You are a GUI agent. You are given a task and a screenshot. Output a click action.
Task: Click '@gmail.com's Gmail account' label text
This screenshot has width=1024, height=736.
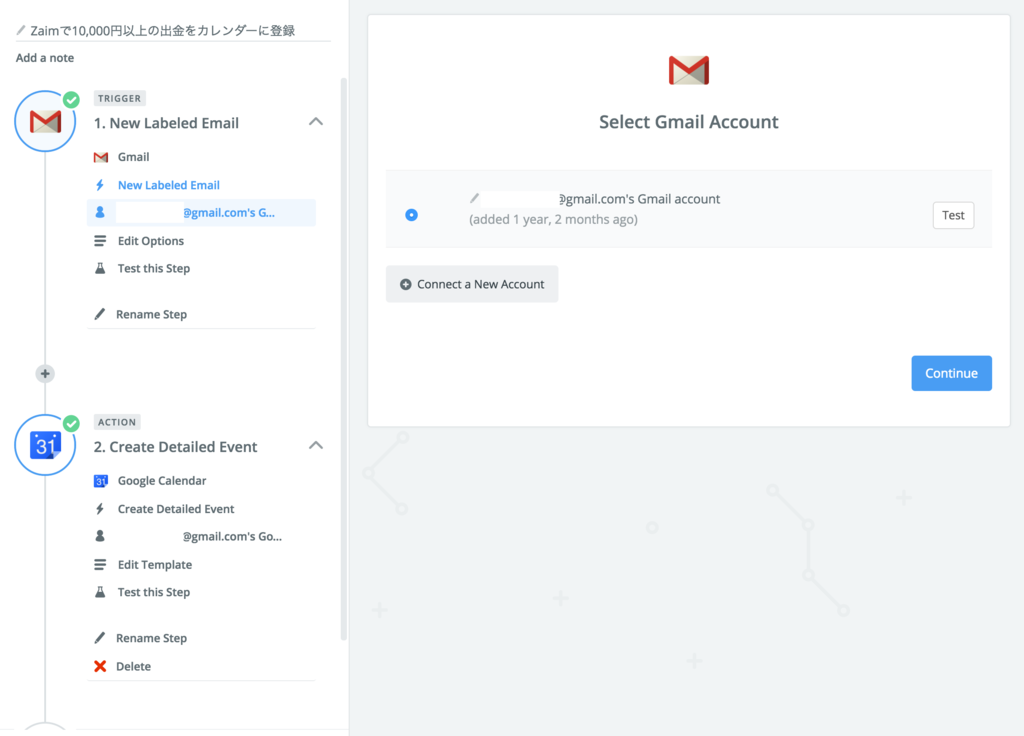(640, 199)
